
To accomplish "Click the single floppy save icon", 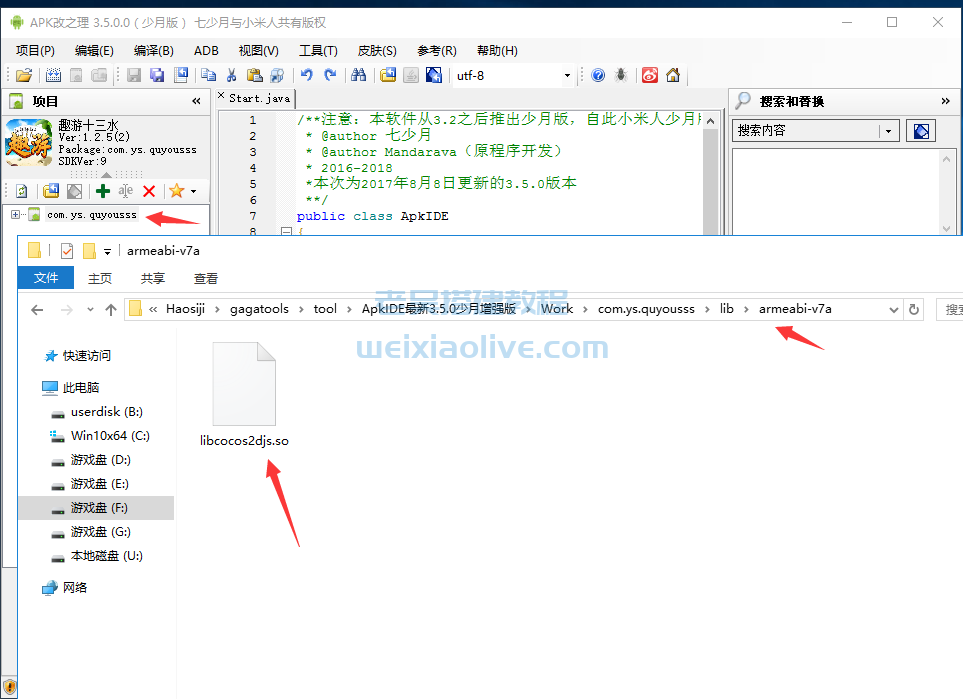I will tap(134, 75).
